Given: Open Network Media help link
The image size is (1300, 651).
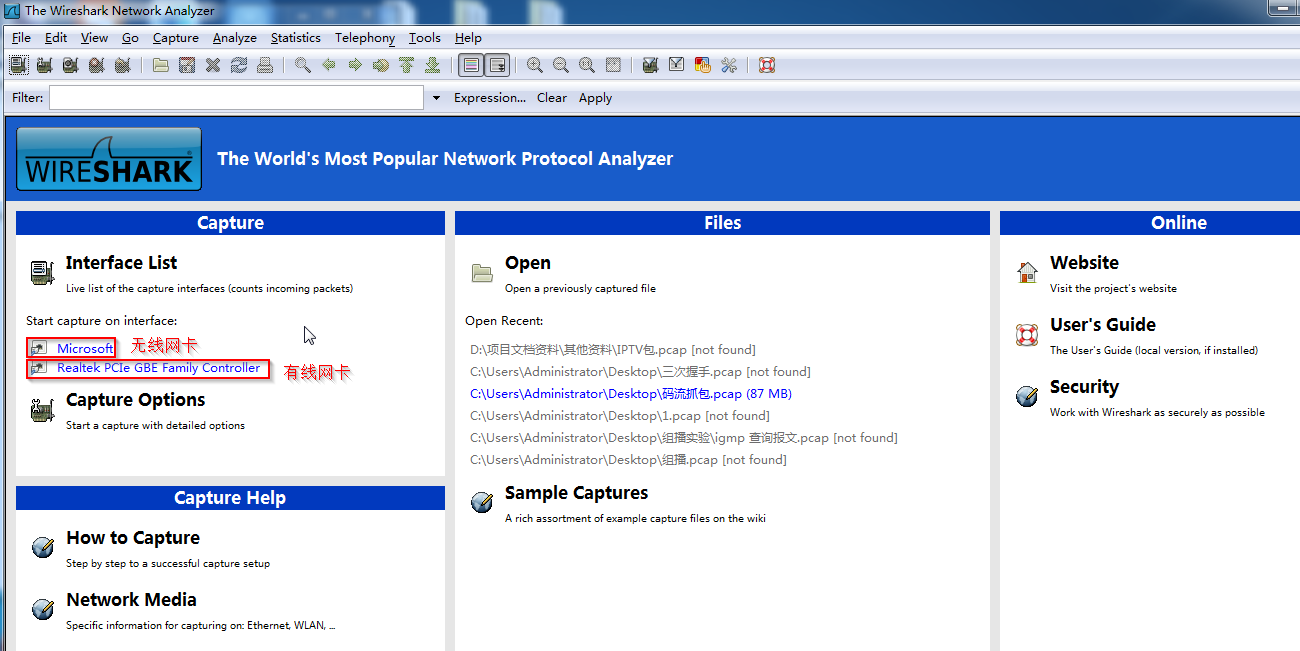Looking at the screenshot, I should (131, 600).
